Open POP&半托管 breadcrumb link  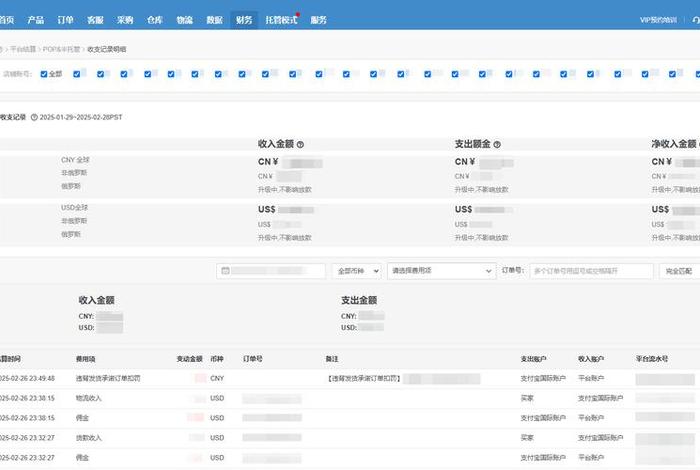(61, 49)
